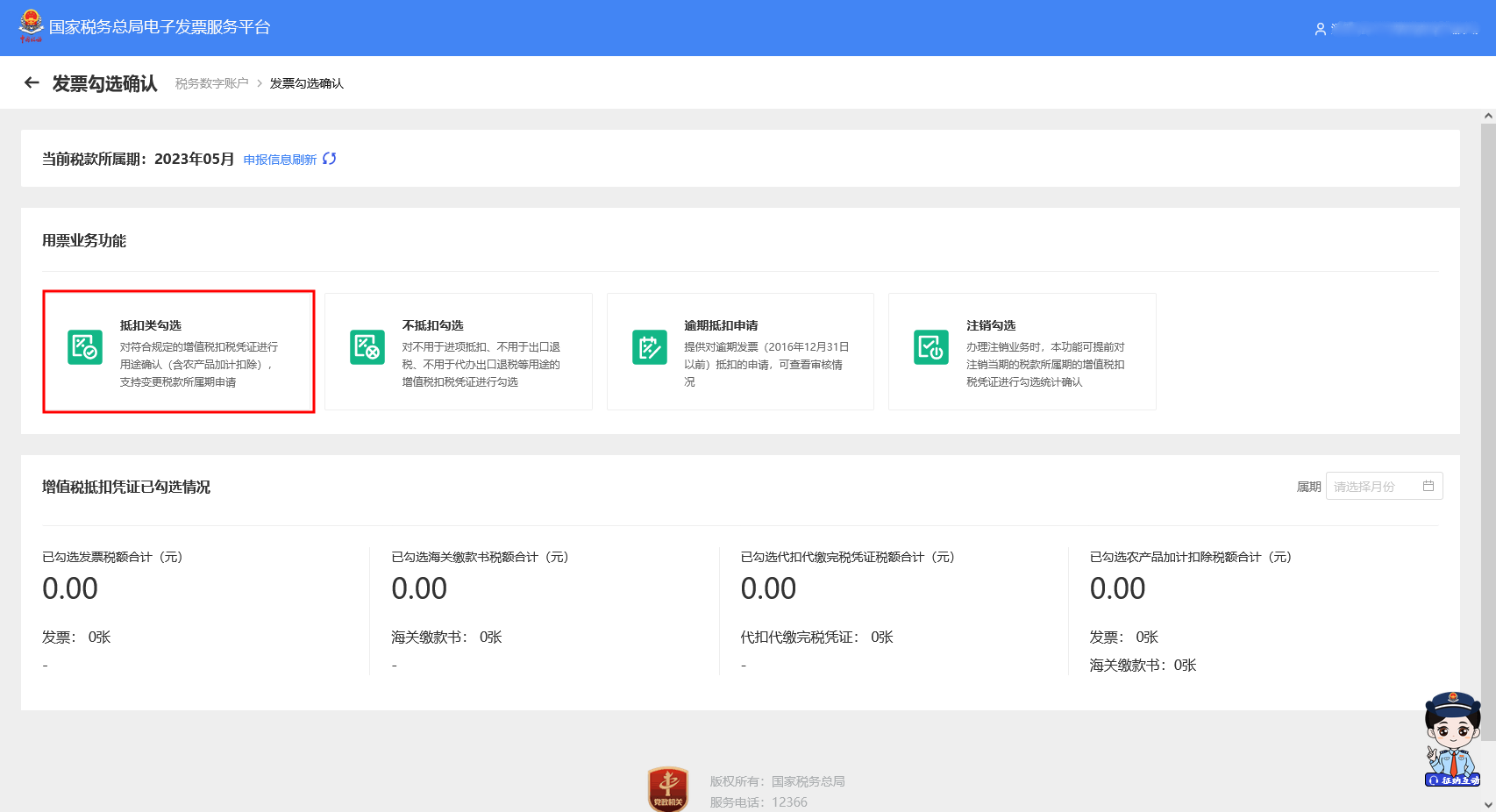Click the 用票业务功能 heading
The width and height of the screenshot is (1496, 812).
point(84,240)
